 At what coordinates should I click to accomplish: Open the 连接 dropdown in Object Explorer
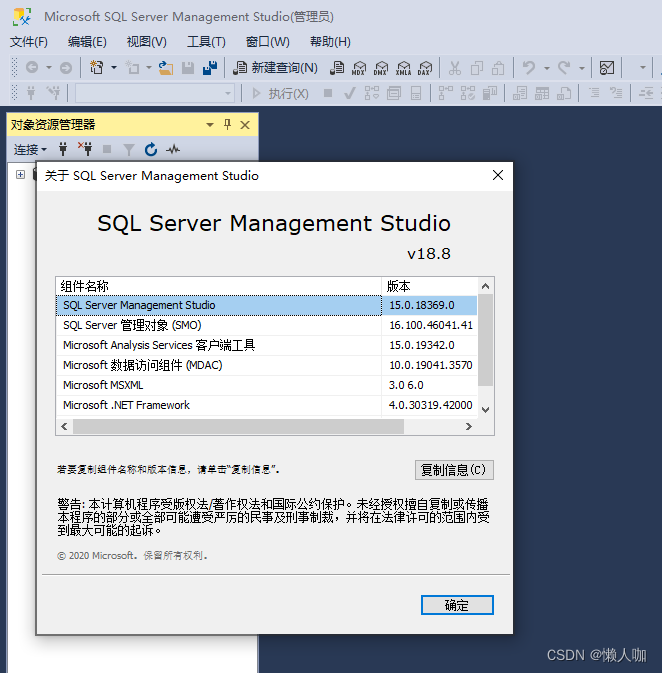click(x=30, y=149)
